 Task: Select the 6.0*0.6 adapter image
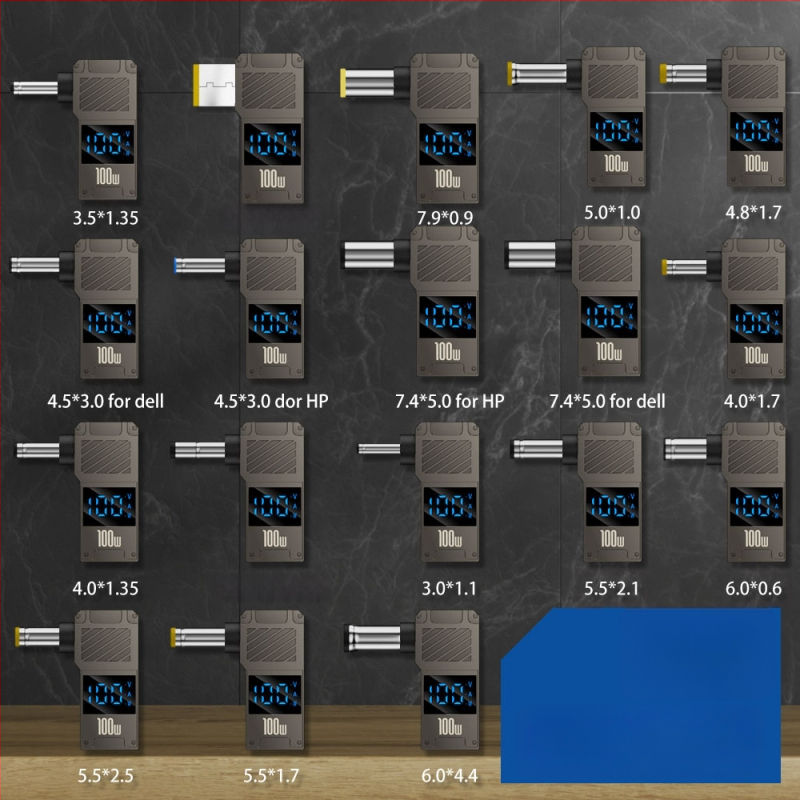(x=752, y=490)
